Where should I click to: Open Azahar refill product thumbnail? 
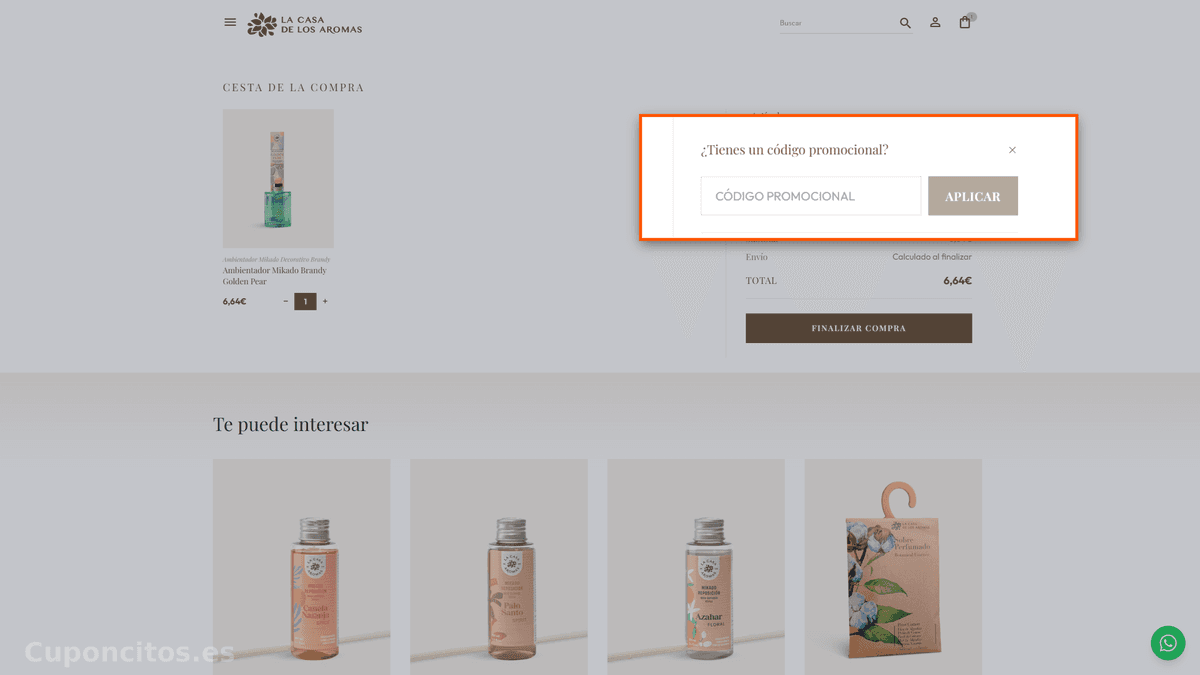click(696, 567)
